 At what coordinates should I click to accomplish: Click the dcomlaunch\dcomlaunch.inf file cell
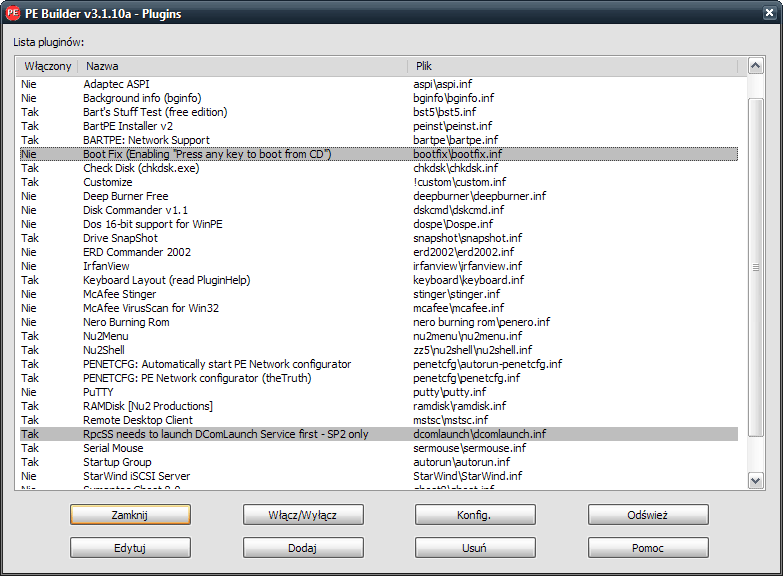coord(479,434)
